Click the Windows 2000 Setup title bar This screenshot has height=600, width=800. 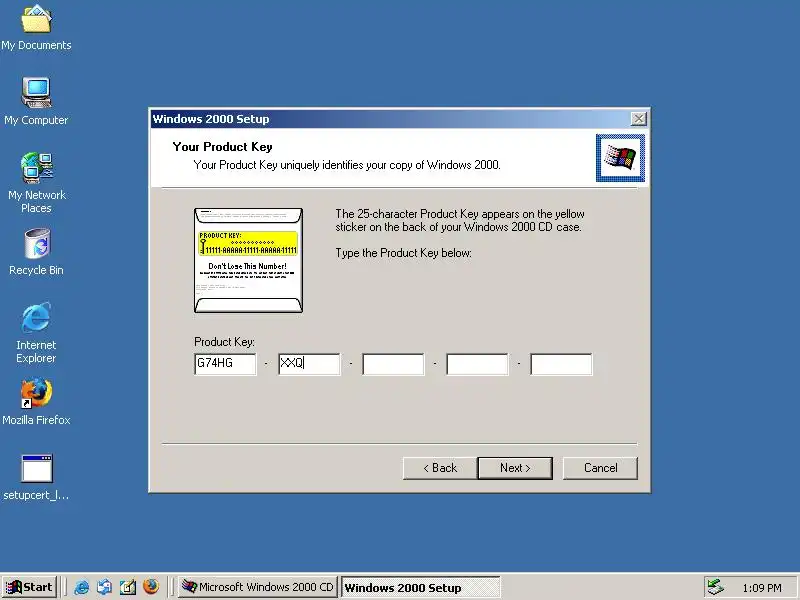point(390,119)
